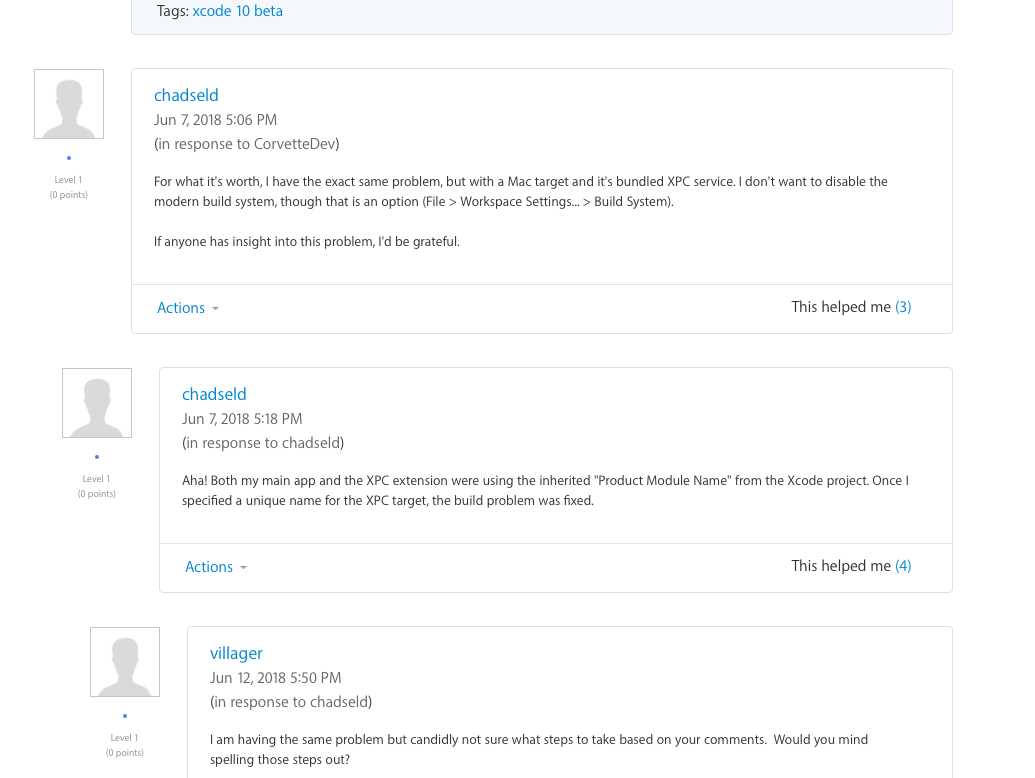Viewport: 1035px width, 778px height.
Task: Open chadseld's profile from the 5:06 PM post
Action: point(186,95)
